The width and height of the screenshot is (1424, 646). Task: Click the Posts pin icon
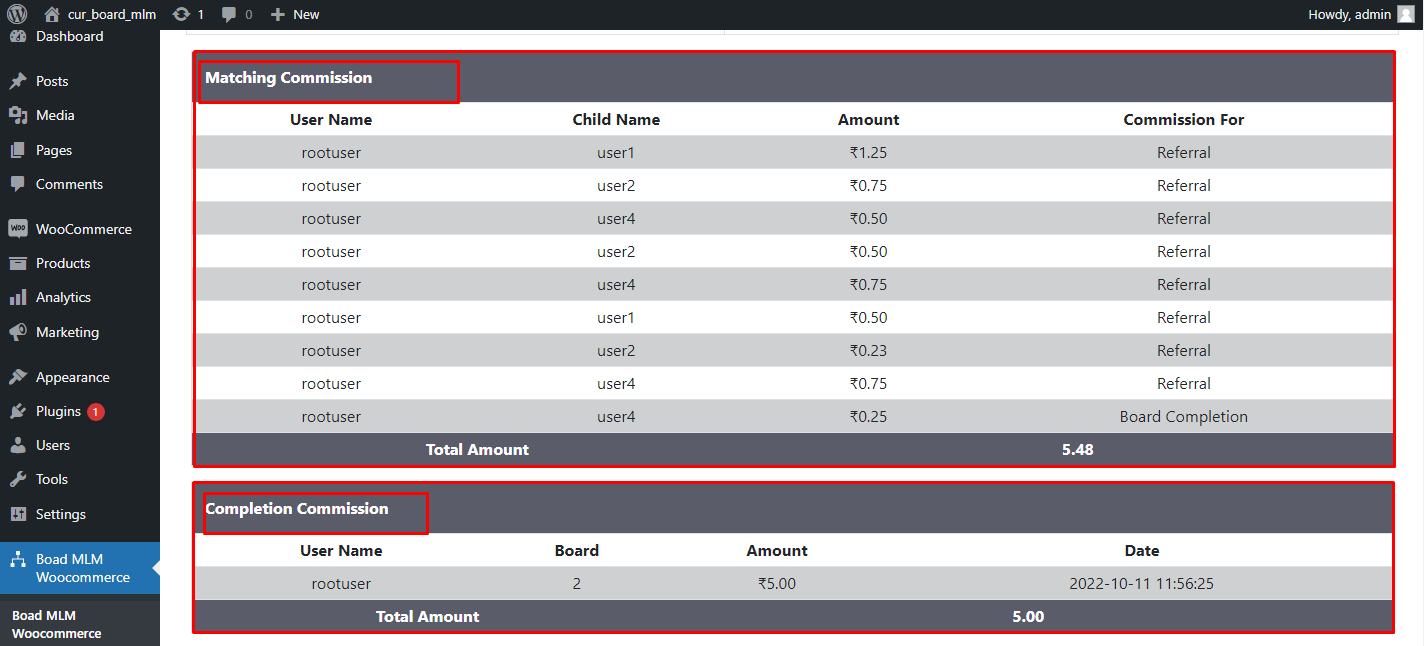click(18, 81)
